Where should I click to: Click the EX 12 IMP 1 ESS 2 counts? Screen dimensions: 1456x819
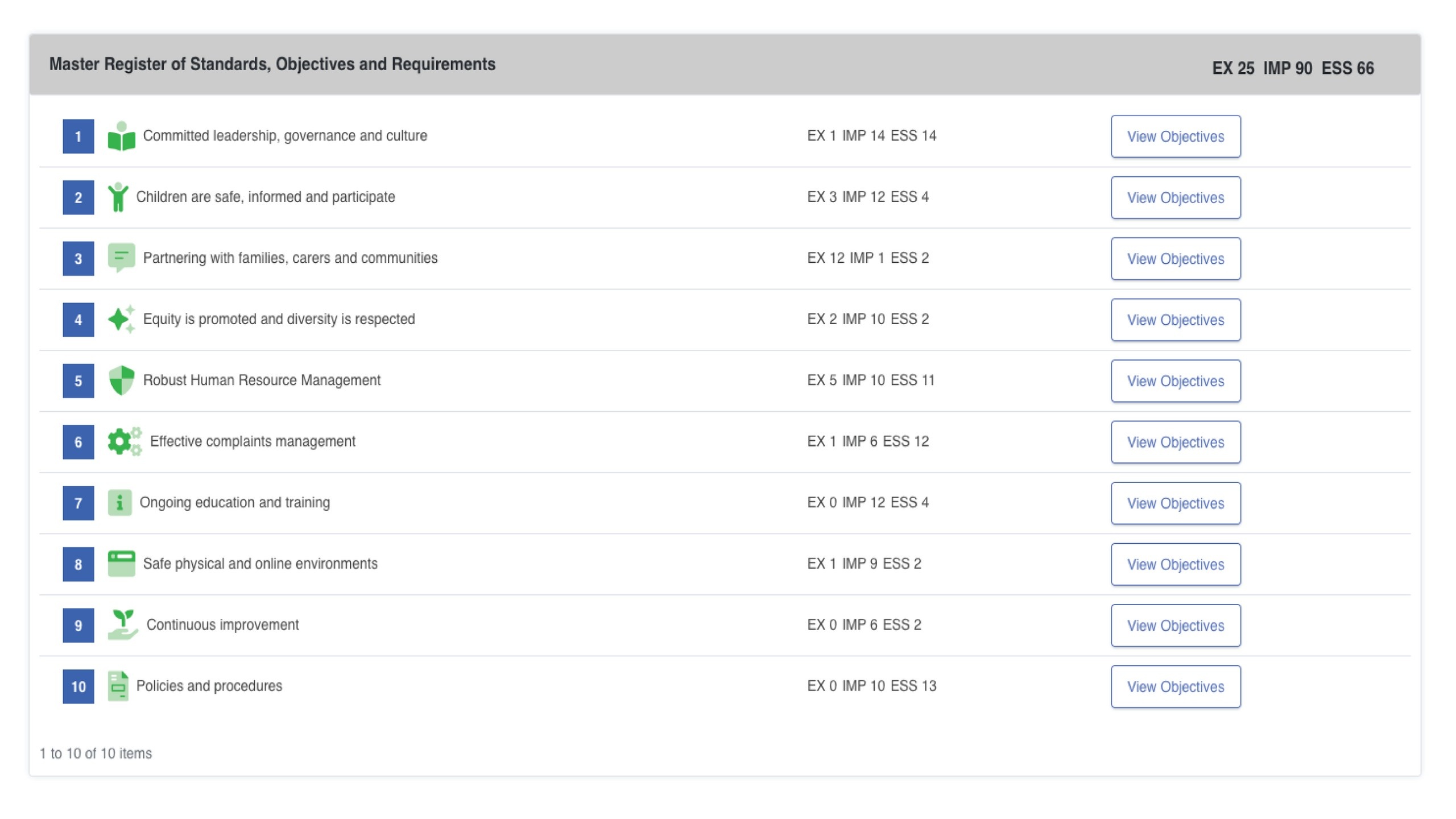[x=867, y=258]
